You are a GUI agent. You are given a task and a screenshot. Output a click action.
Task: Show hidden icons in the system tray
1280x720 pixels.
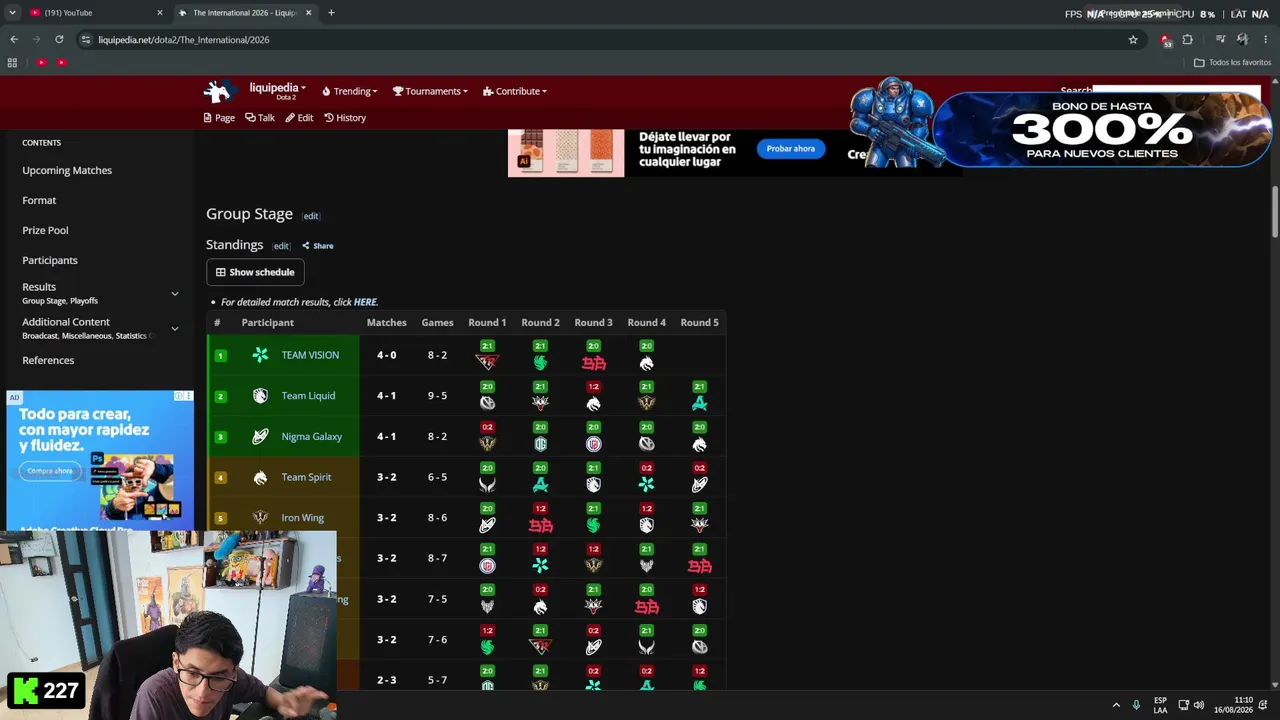point(1116,705)
